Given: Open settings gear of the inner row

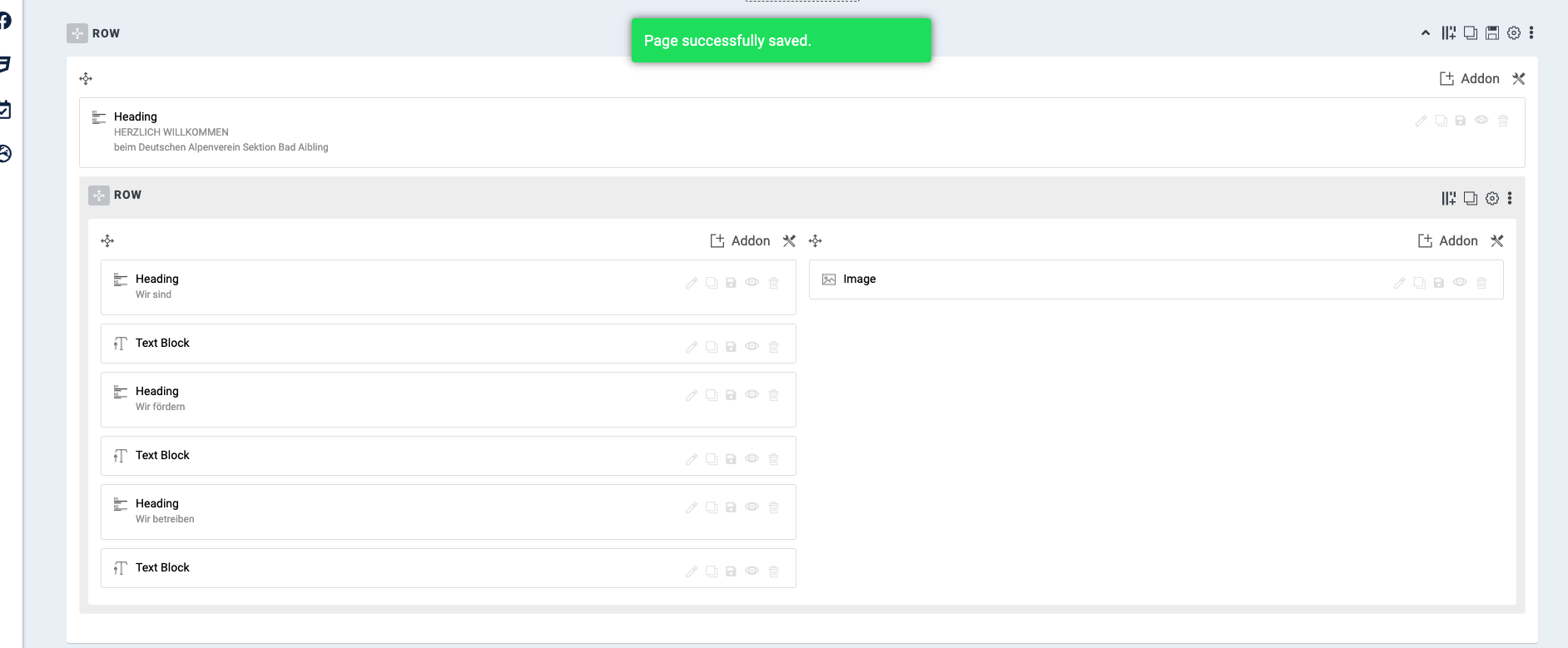Looking at the screenshot, I should [1492, 199].
